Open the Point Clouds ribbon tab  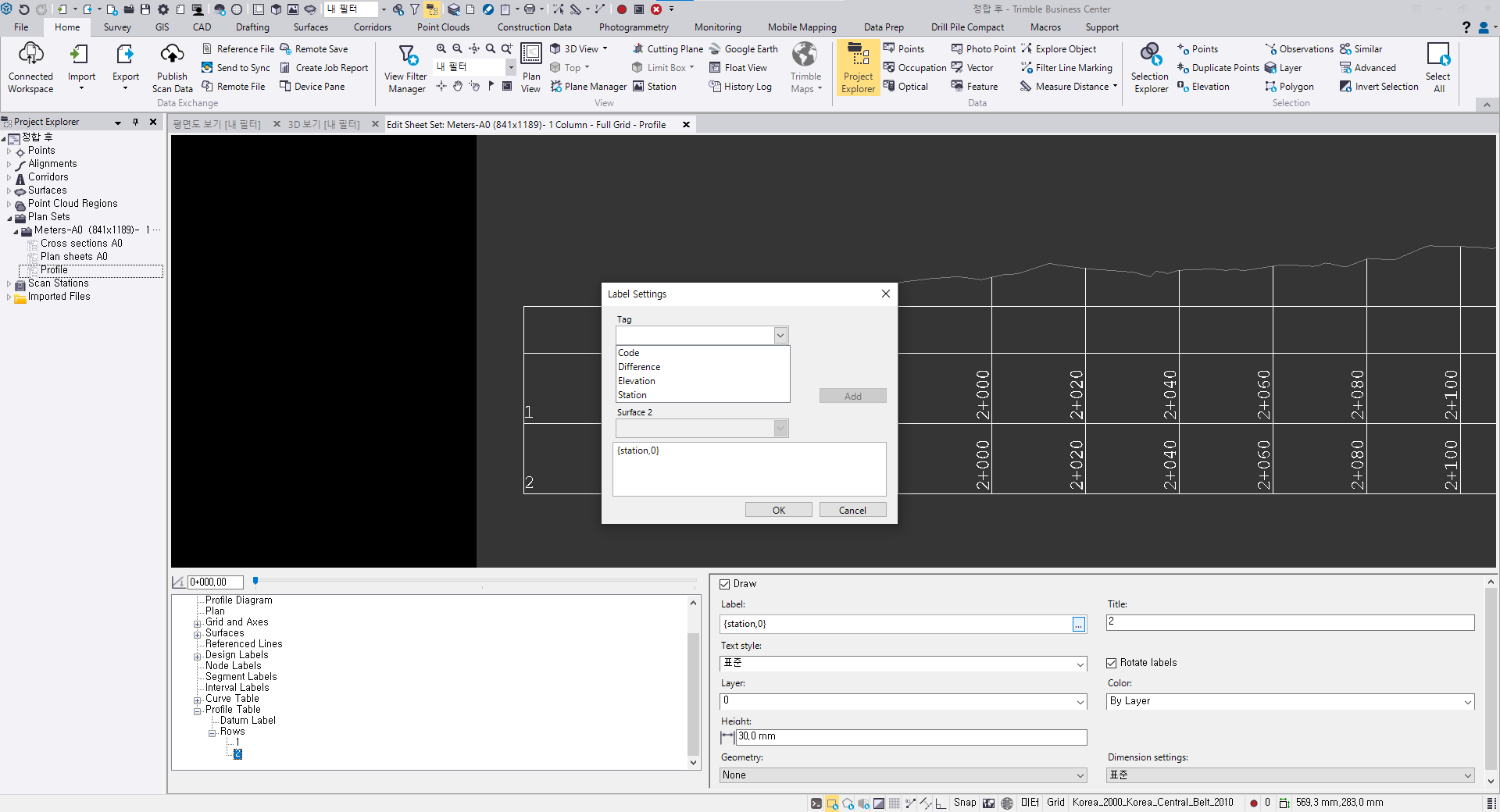[x=443, y=27]
